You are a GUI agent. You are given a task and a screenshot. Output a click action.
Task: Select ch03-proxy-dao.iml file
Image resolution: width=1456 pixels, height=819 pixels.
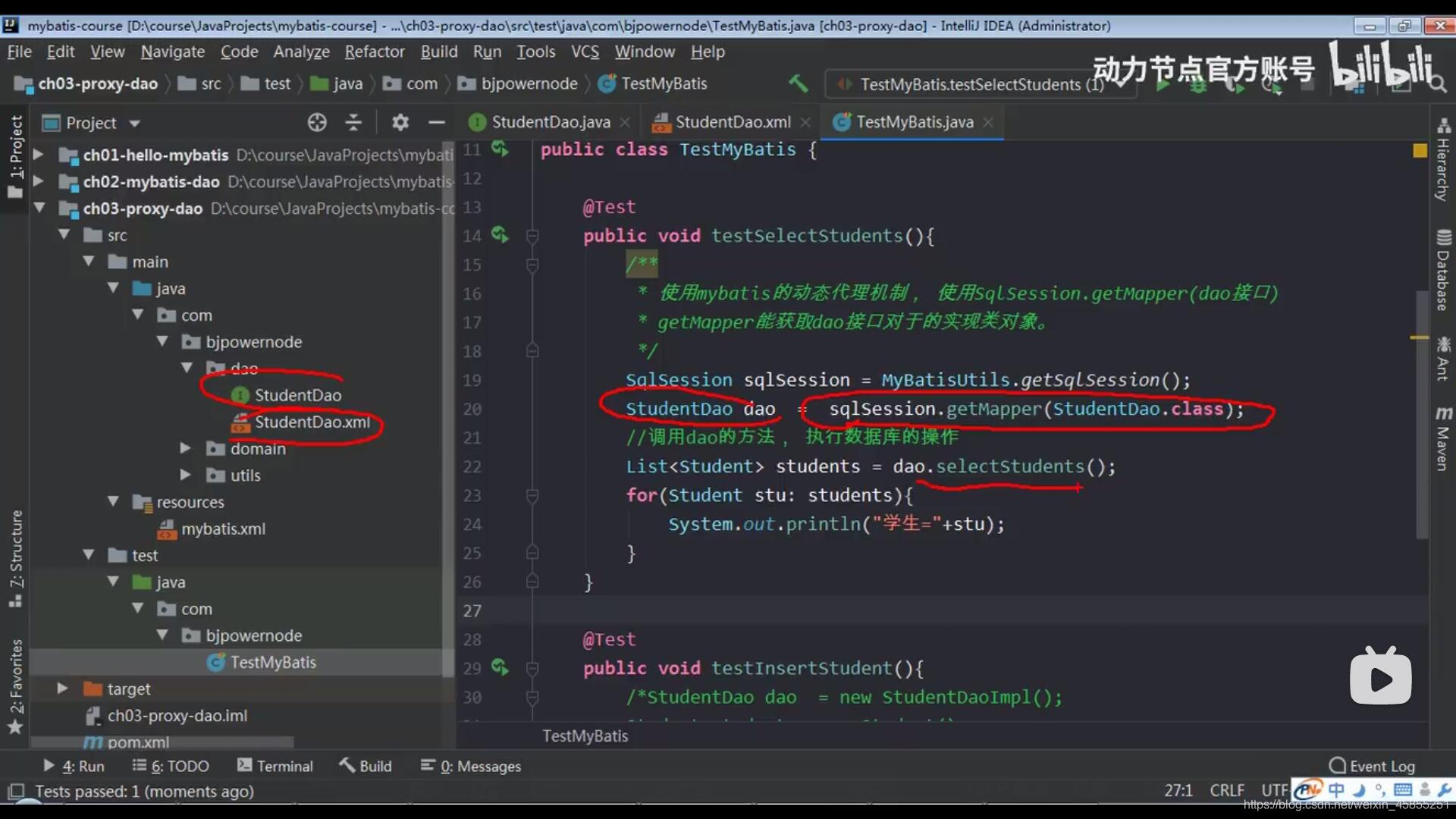tap(166, 715)
